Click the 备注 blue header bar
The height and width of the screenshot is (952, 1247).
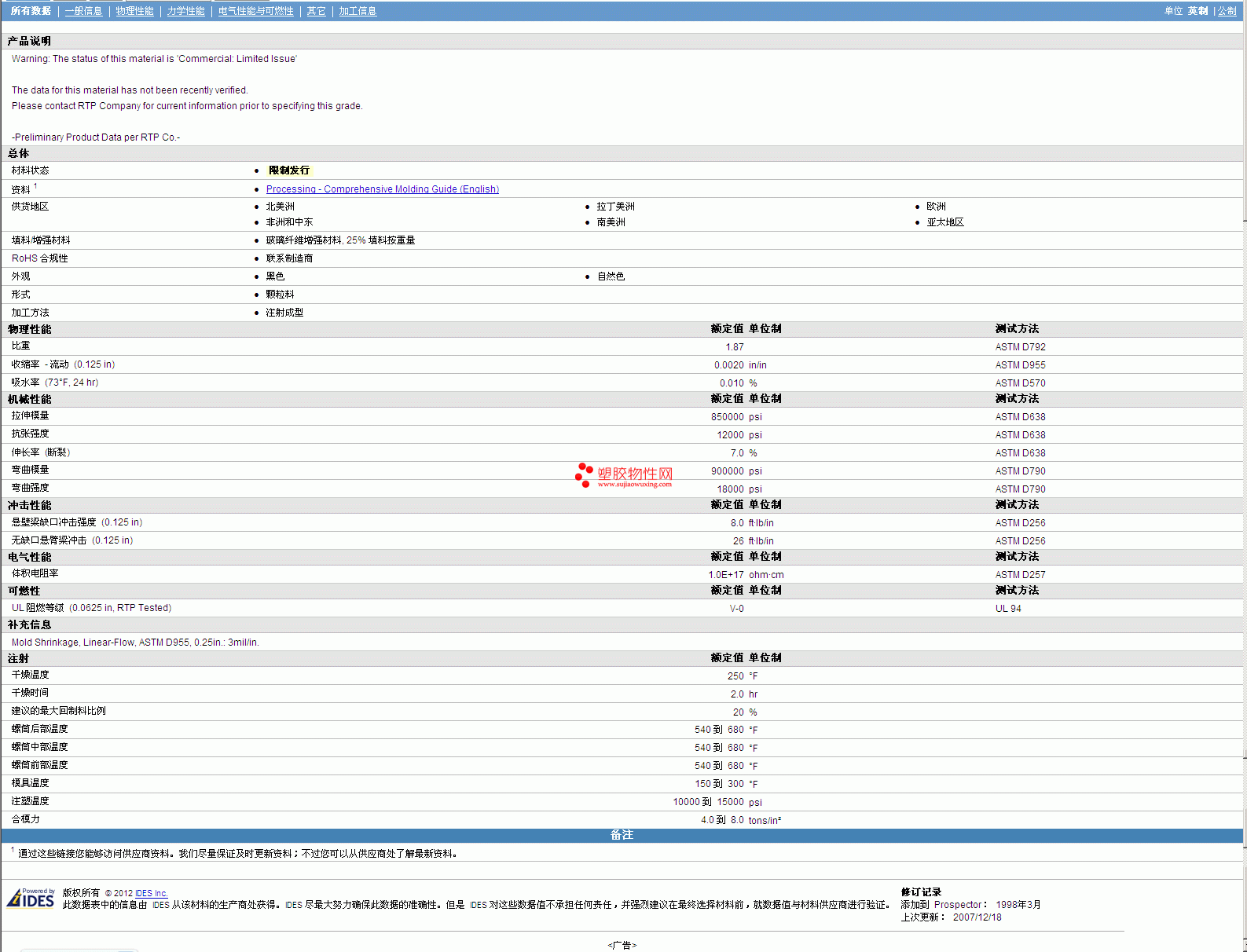[x=622, y=835]
